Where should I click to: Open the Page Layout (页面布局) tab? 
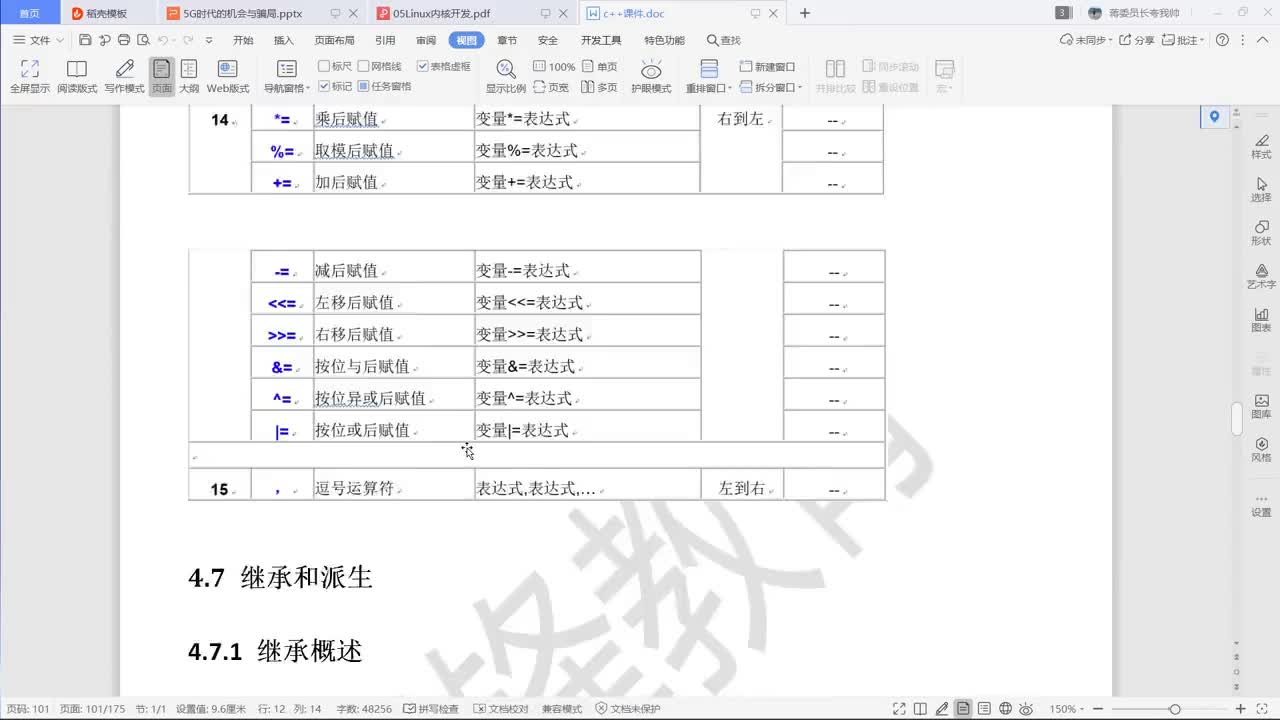tap(334, 40)
